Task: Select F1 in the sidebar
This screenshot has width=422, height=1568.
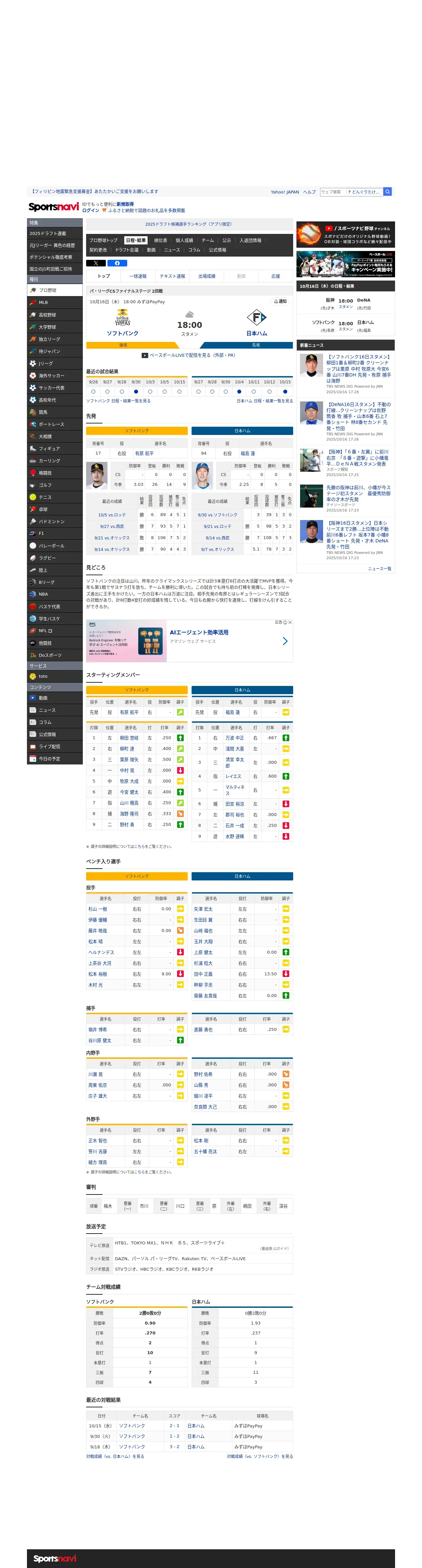Action: [55, 533]
